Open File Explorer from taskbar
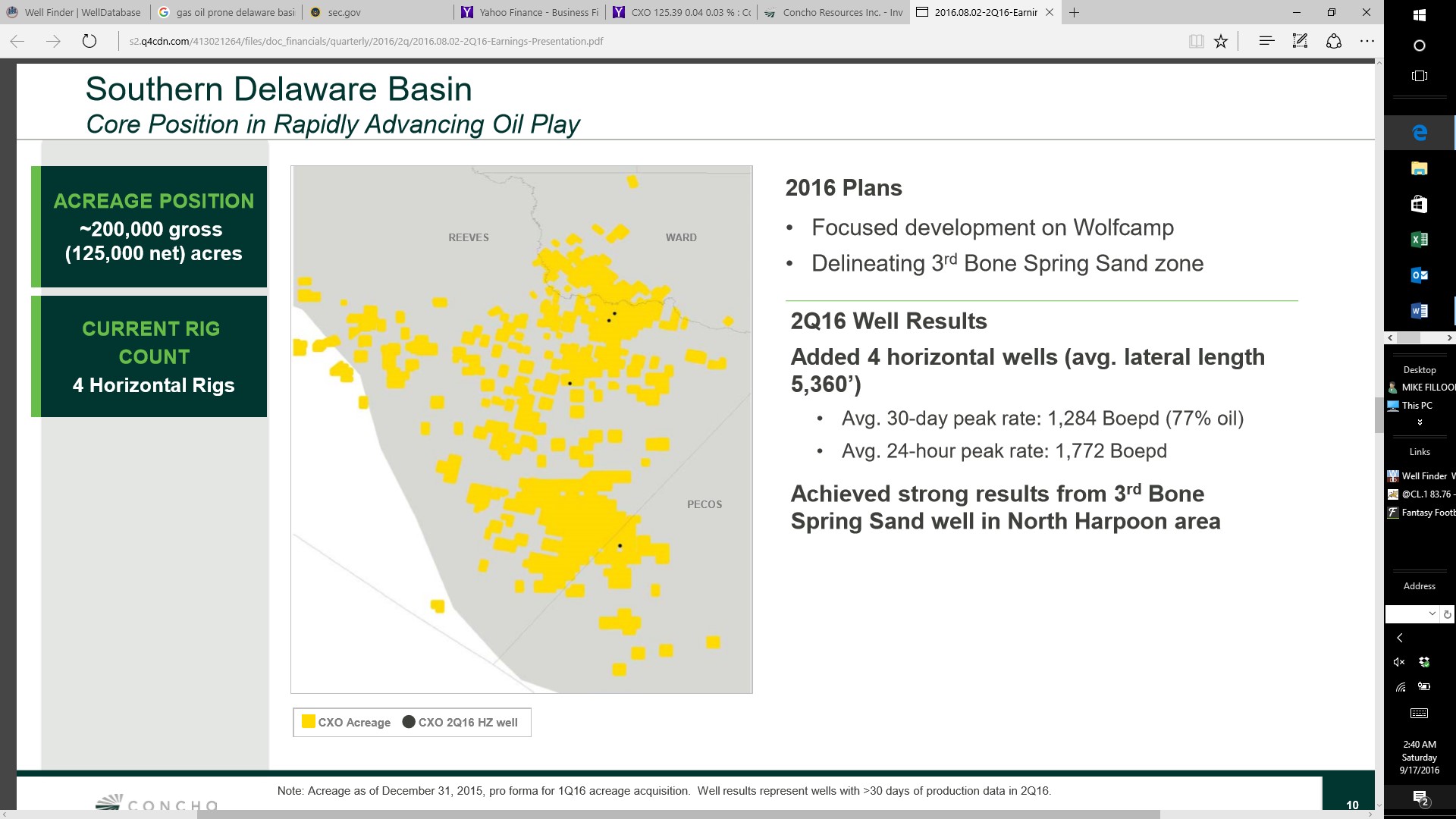Screen dimensions: 1456x819 (1420, 168)
